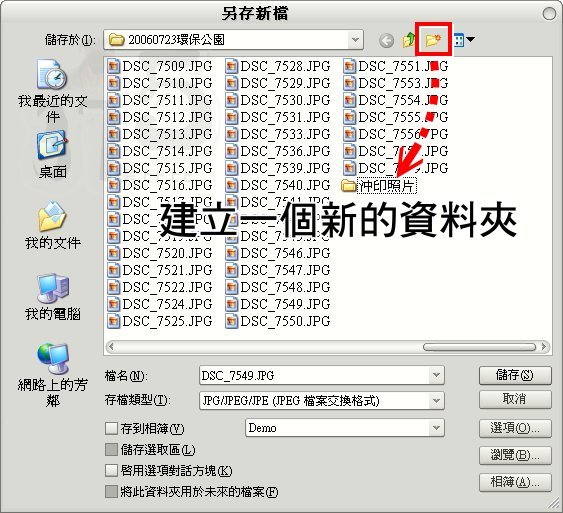Open the Views menu icon
The width and height of the screenshot is (563, 513).
click(464, 40)
